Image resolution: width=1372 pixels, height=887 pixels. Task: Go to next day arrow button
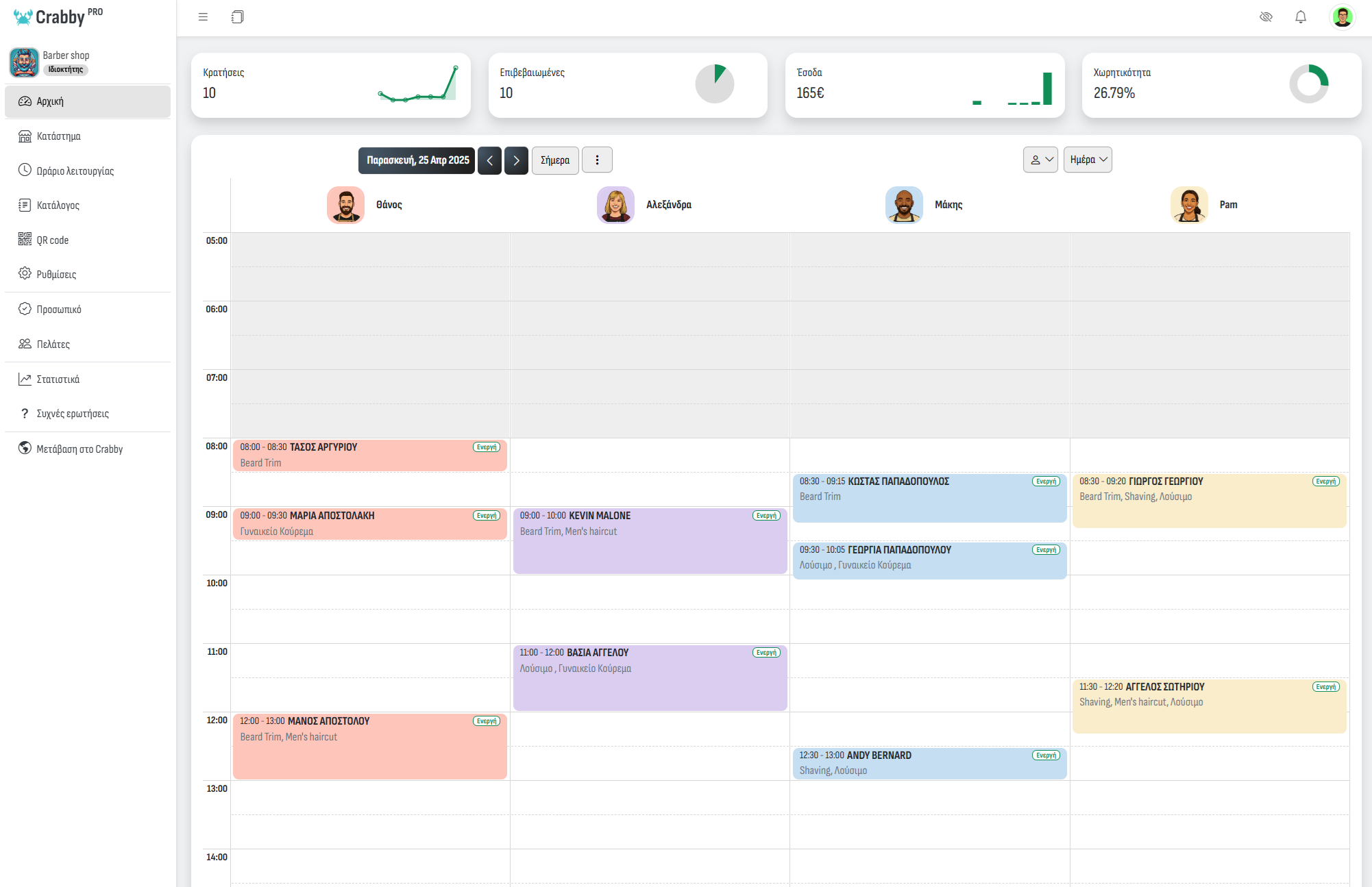click(x=516, y=160)
